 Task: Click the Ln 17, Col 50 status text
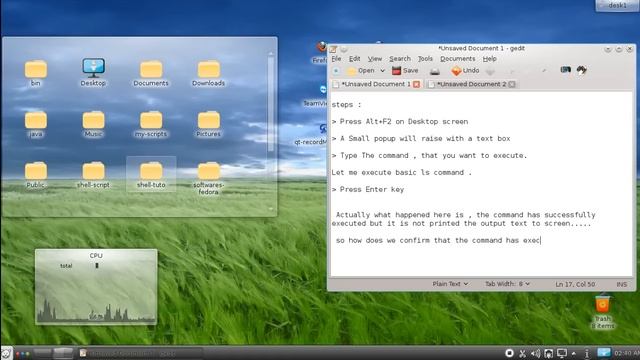[575, 284]
